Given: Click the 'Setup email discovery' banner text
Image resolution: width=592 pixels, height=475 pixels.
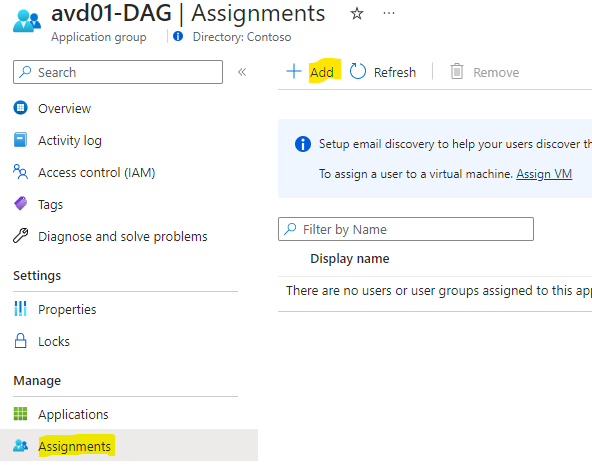Looking at the screenshot, I should coord(455,144).
